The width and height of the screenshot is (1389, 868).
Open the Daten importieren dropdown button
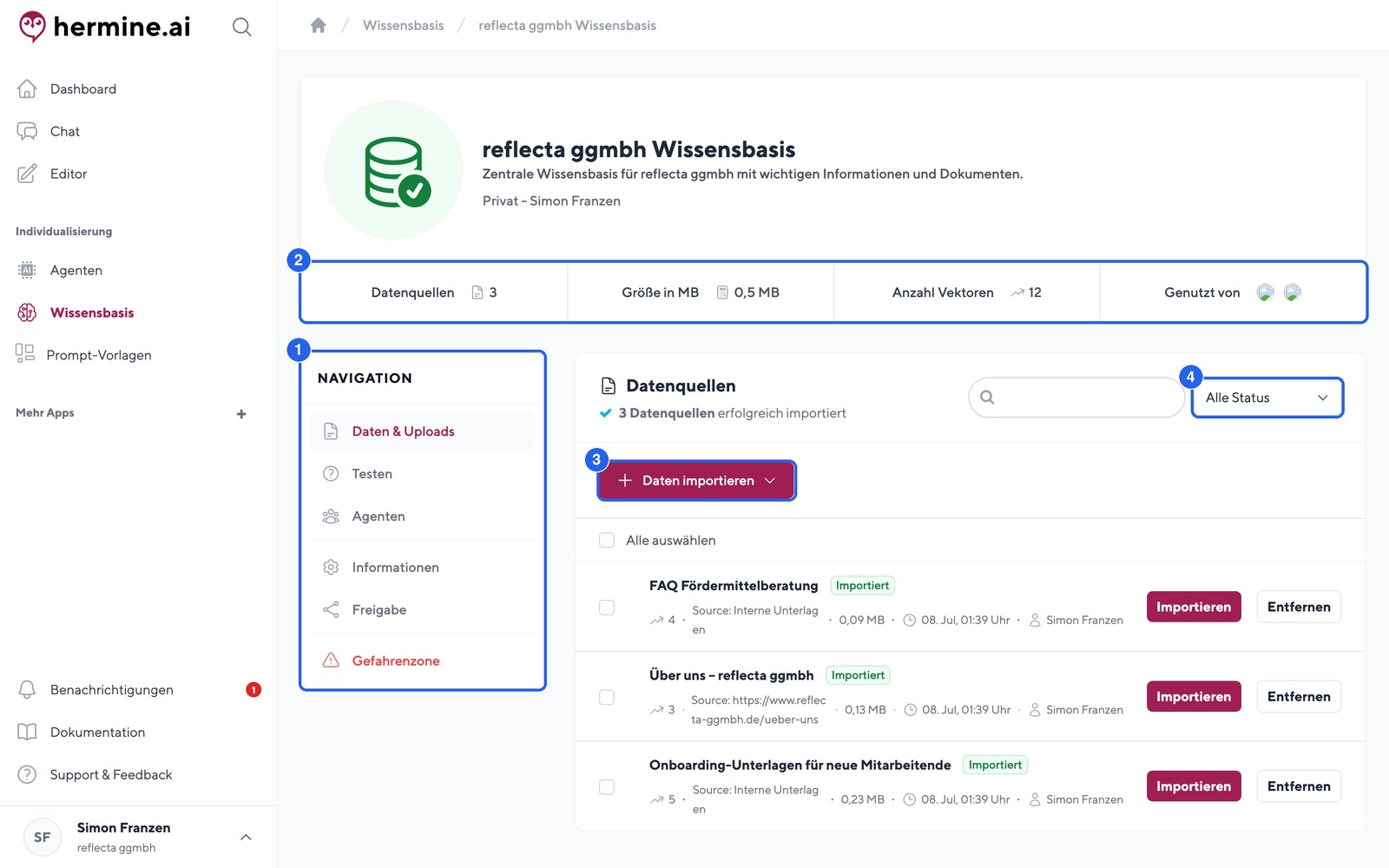tap(696, 481)
